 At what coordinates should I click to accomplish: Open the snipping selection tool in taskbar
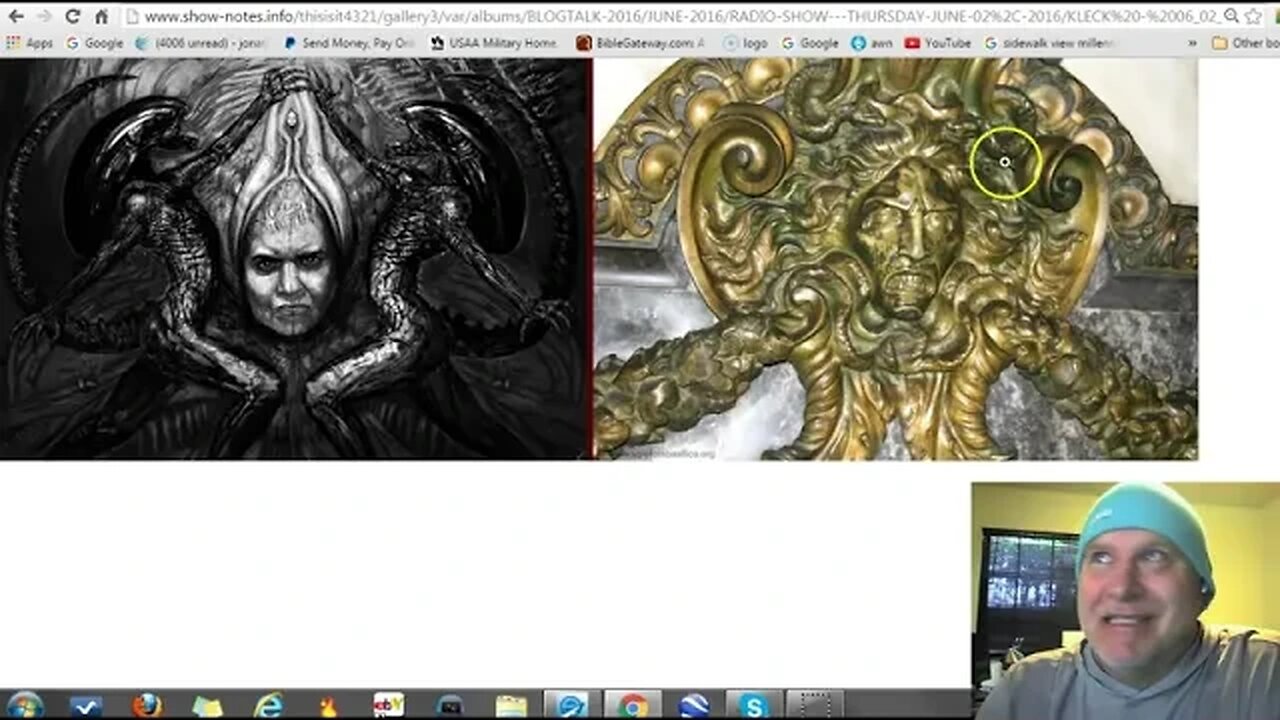click(814, 705)
